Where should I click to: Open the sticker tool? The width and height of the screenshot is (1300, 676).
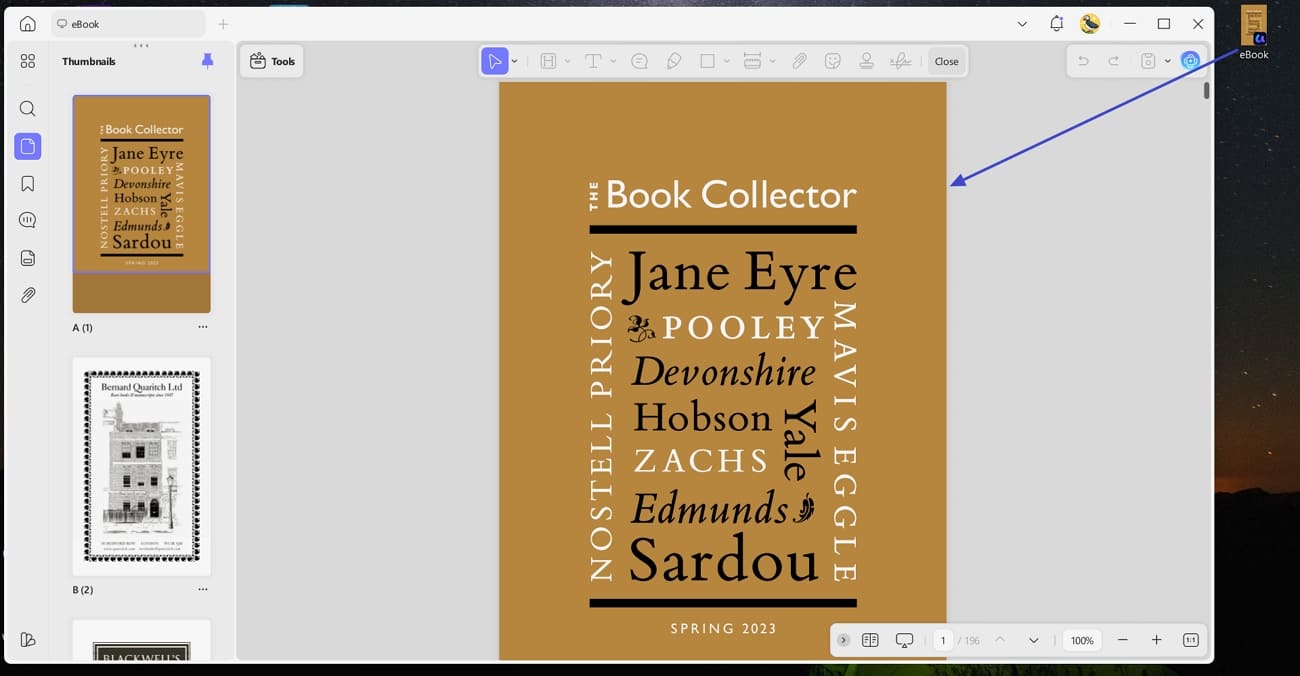pyautogui.click(x=832, y=61)
